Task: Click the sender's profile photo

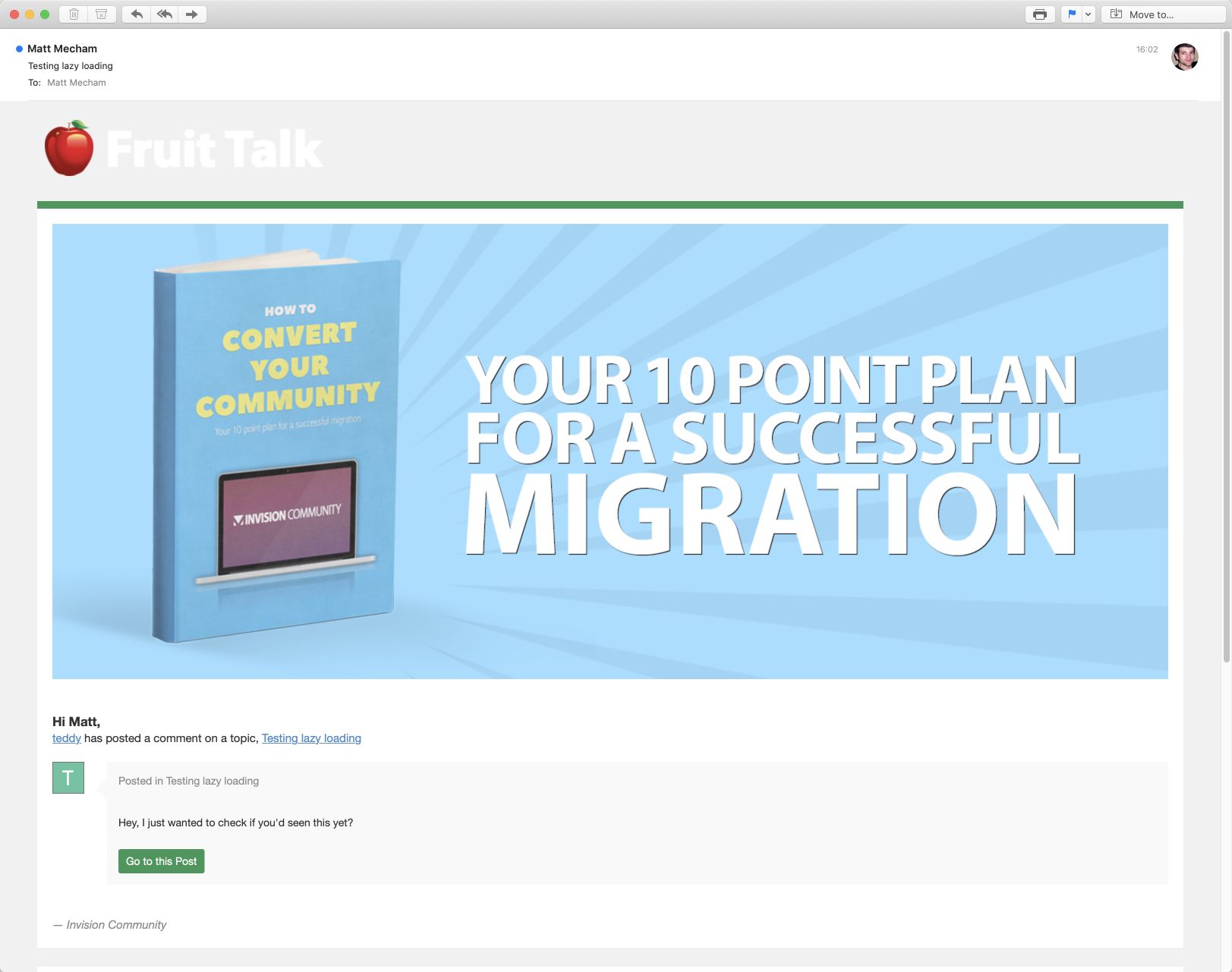Action: pyautogui.click(x=1184, y=57)
